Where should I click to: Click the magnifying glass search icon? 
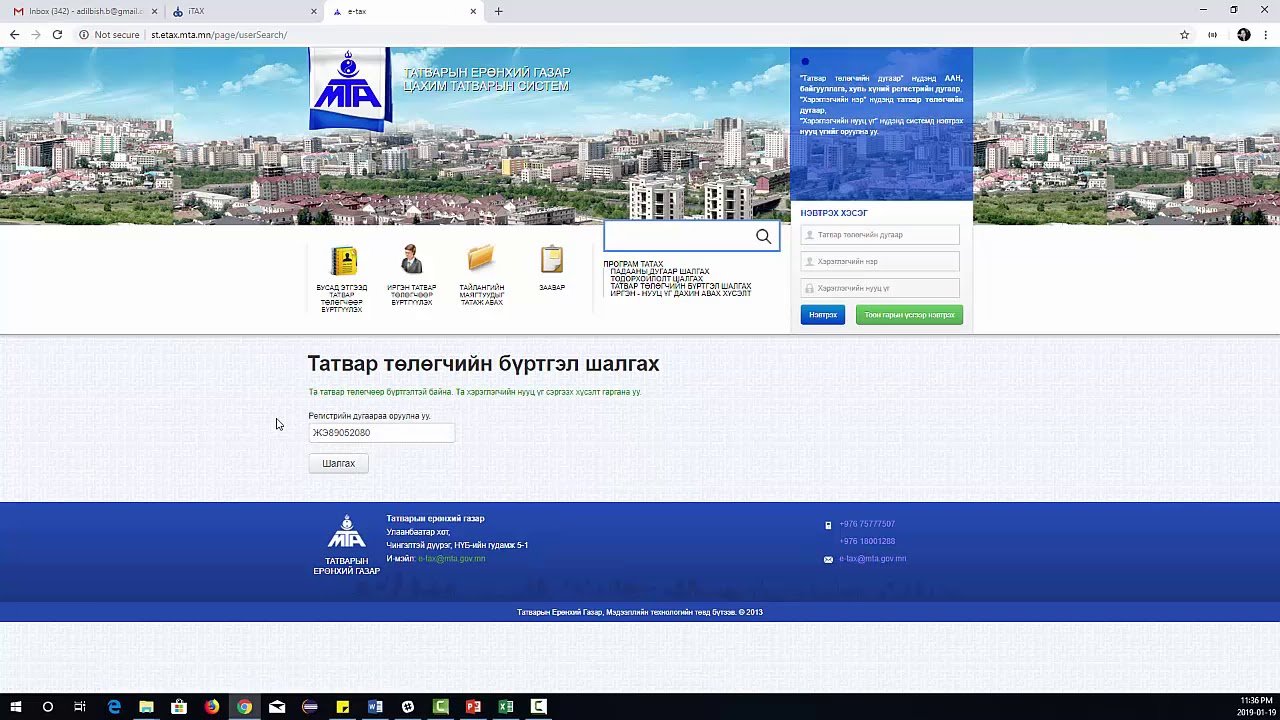[763, 235]
